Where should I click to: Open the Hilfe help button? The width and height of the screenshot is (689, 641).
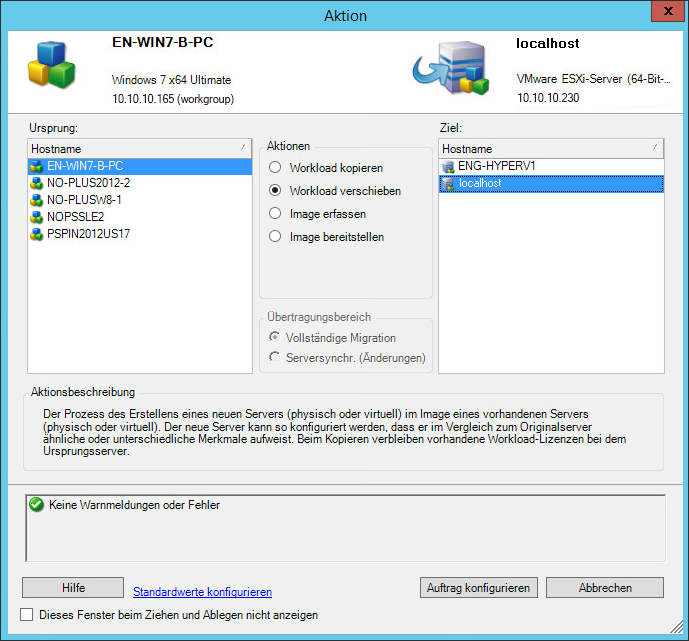(72, 587)
